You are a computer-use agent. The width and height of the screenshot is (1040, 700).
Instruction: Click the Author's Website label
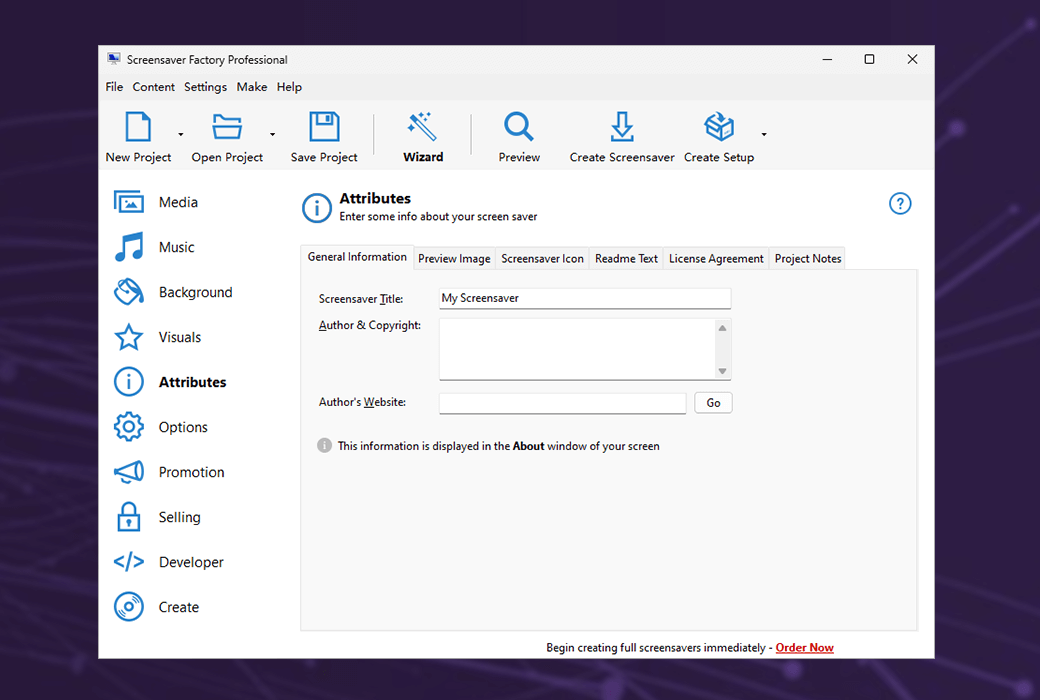point(362,402)
